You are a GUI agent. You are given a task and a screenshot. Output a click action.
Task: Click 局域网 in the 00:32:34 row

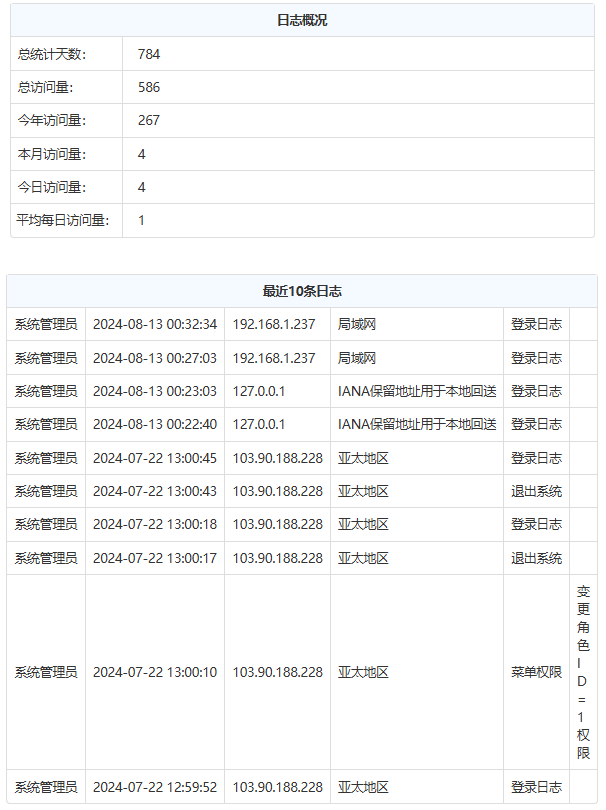pyautogui.click(x=357, y=324)
